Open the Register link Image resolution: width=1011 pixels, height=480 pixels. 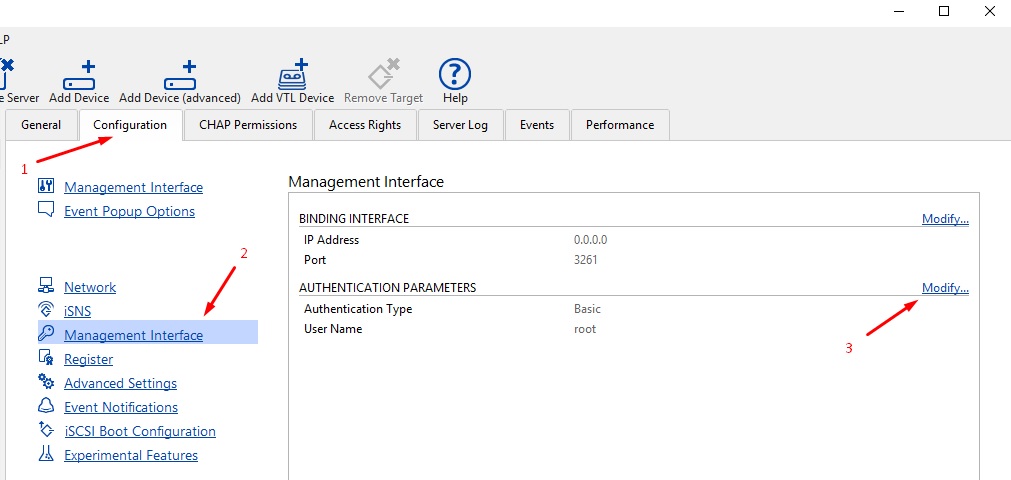tap(88, 359)
